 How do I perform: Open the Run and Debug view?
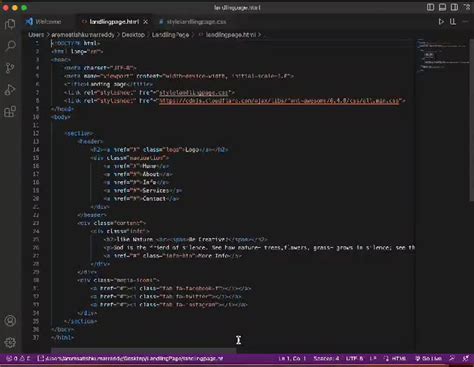(x=10, y=90)
